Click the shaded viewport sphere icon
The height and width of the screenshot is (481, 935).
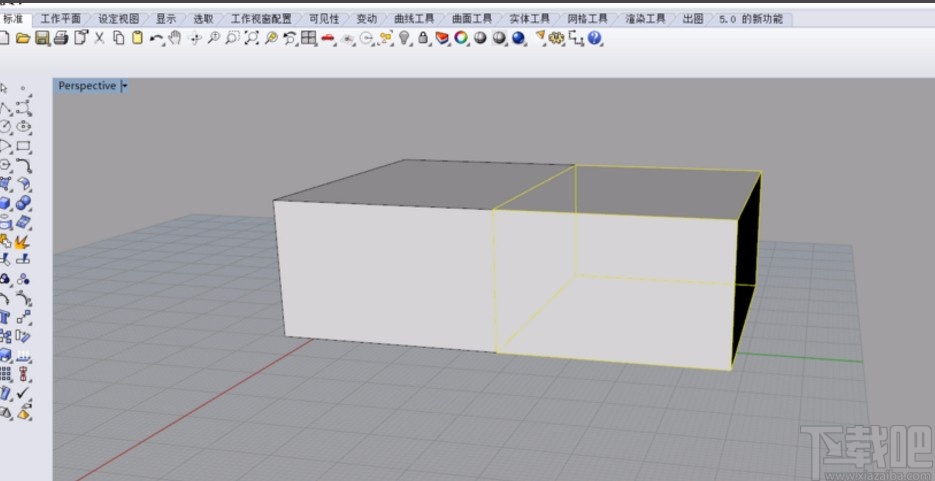[x=499, y=39]
